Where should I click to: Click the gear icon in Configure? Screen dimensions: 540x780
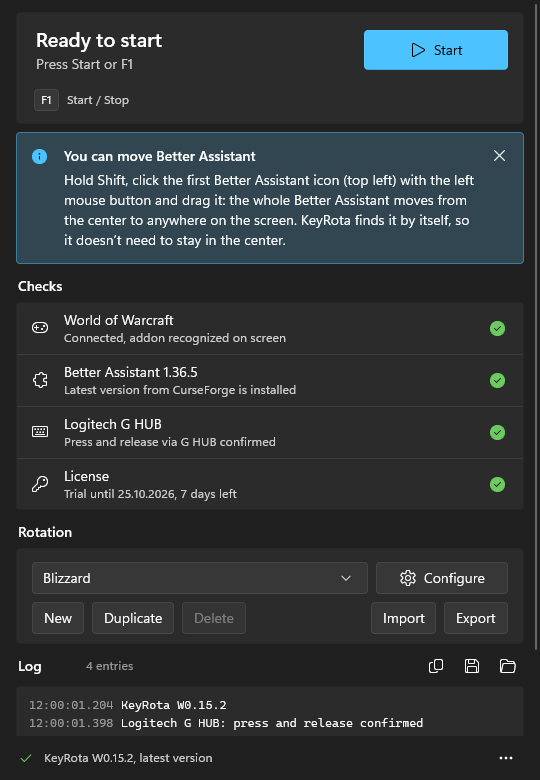(x=408, y=578)
